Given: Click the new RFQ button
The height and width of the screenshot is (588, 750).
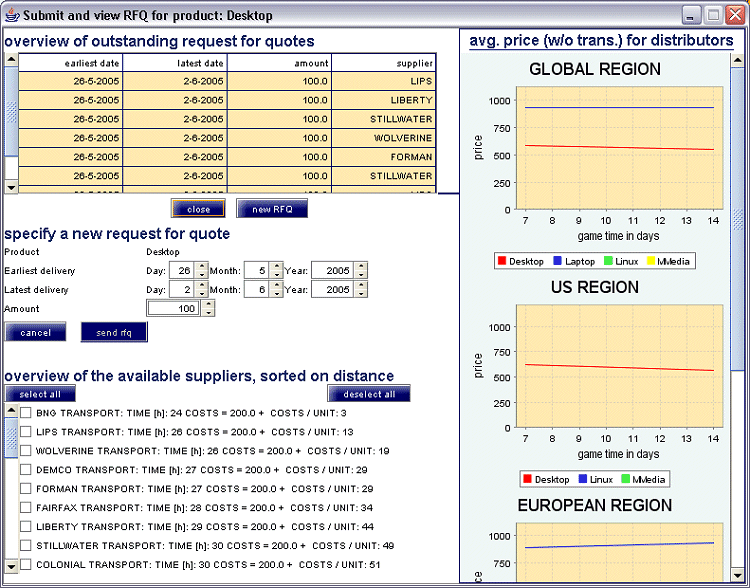Looking at the screenshot, I should [272, 209].
